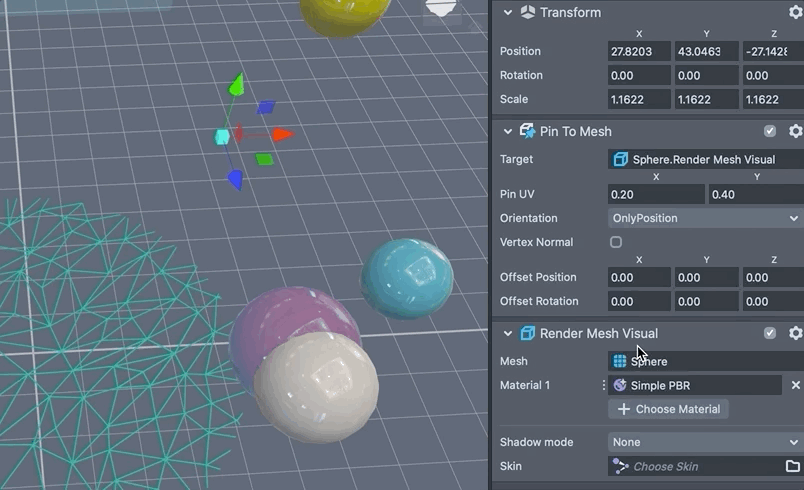Click the Target Sphere.Render Mesh Visual field
The height and width of the screenshot is (490, 804).
pyautogui.click(x=706, y=159)
